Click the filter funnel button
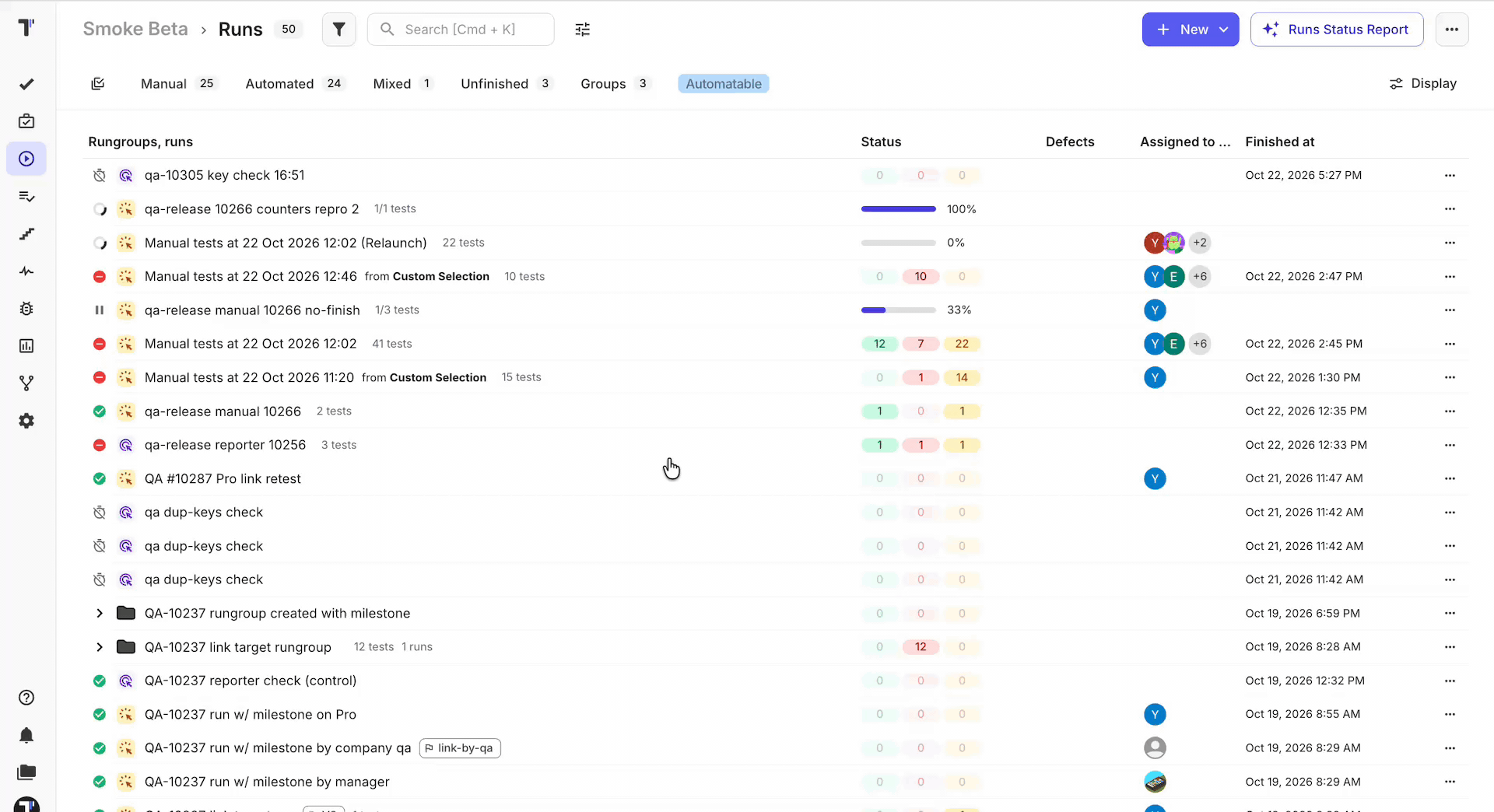Viewport: 1494px width, 812px height. 338,30
